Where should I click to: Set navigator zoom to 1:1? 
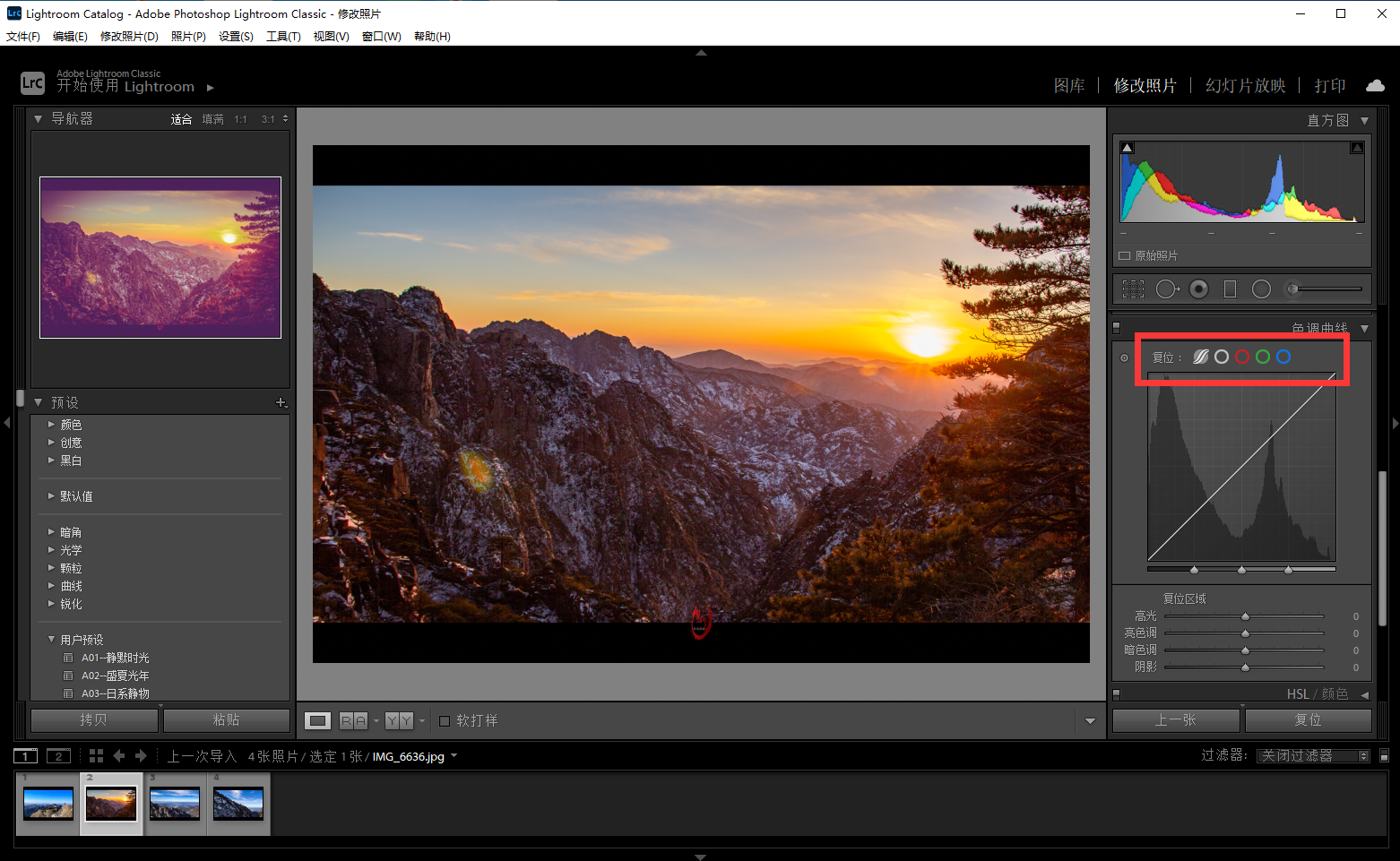coord(240,118)
